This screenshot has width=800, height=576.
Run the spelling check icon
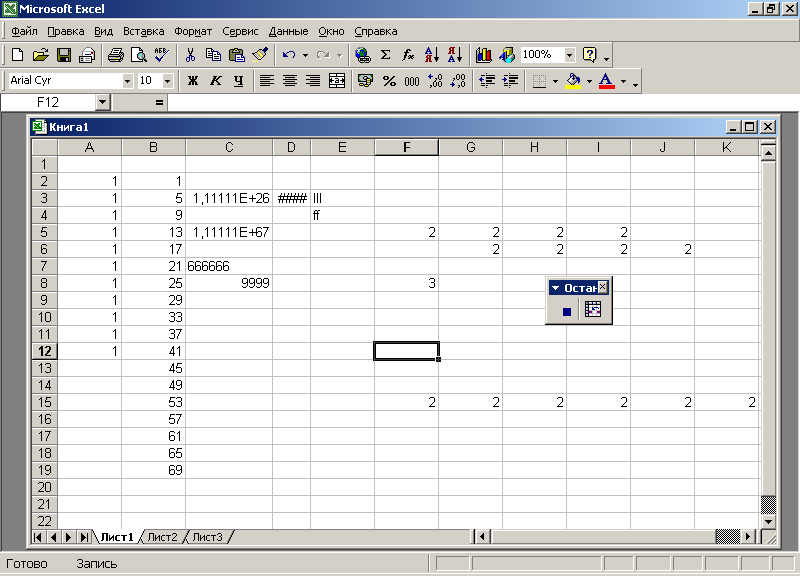point(161,55)
